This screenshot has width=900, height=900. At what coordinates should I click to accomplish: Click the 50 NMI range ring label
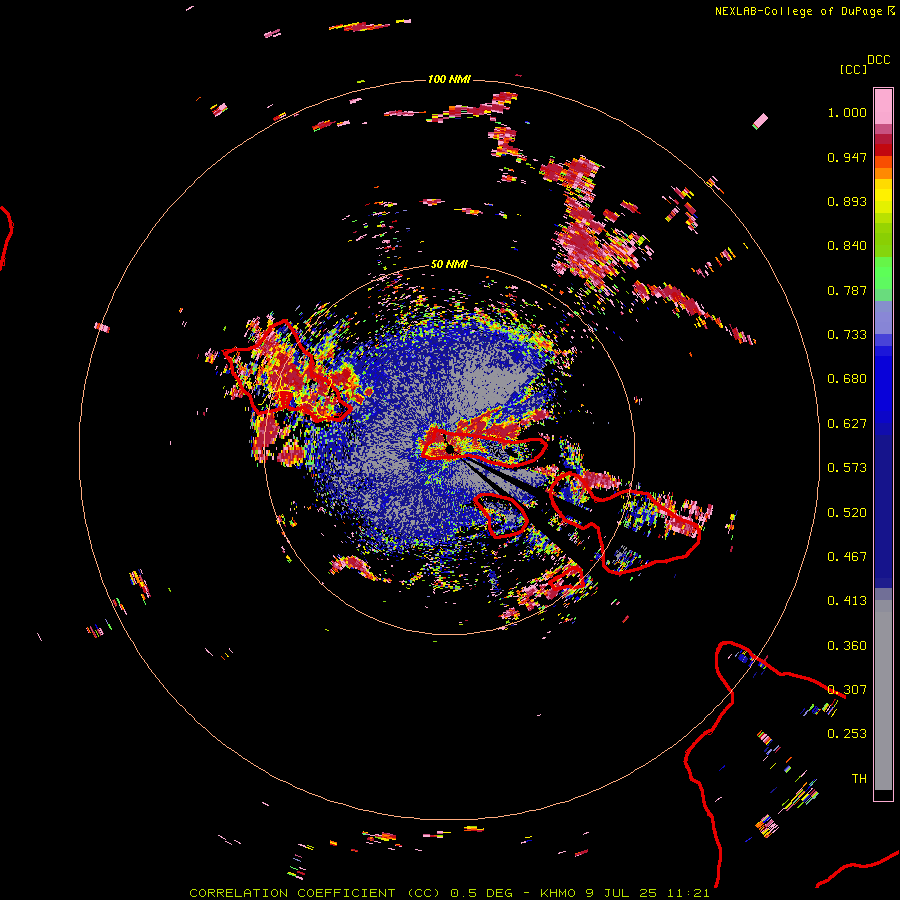click(x=449, y=264)
